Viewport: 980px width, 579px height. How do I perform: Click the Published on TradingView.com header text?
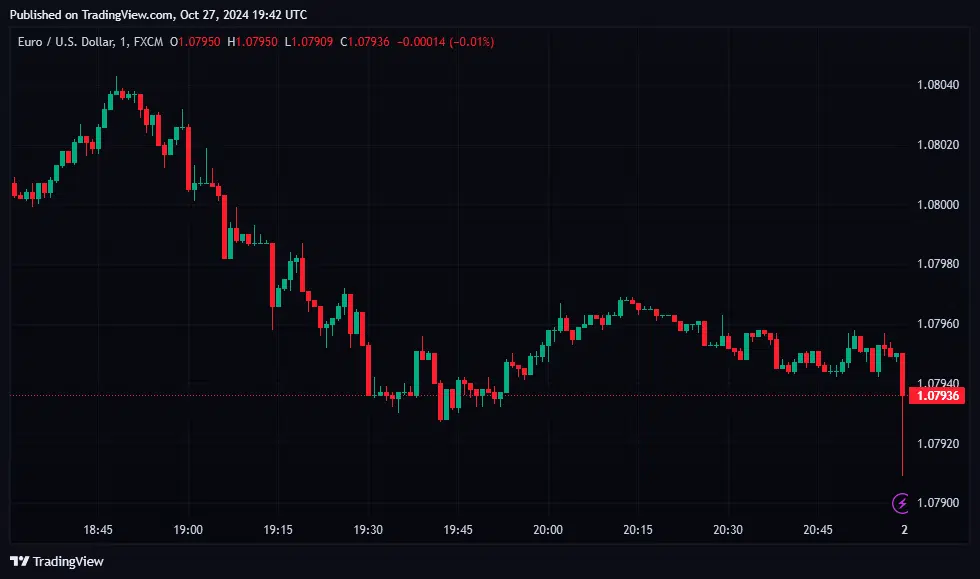pyautogui.click(x=158, y=14)
